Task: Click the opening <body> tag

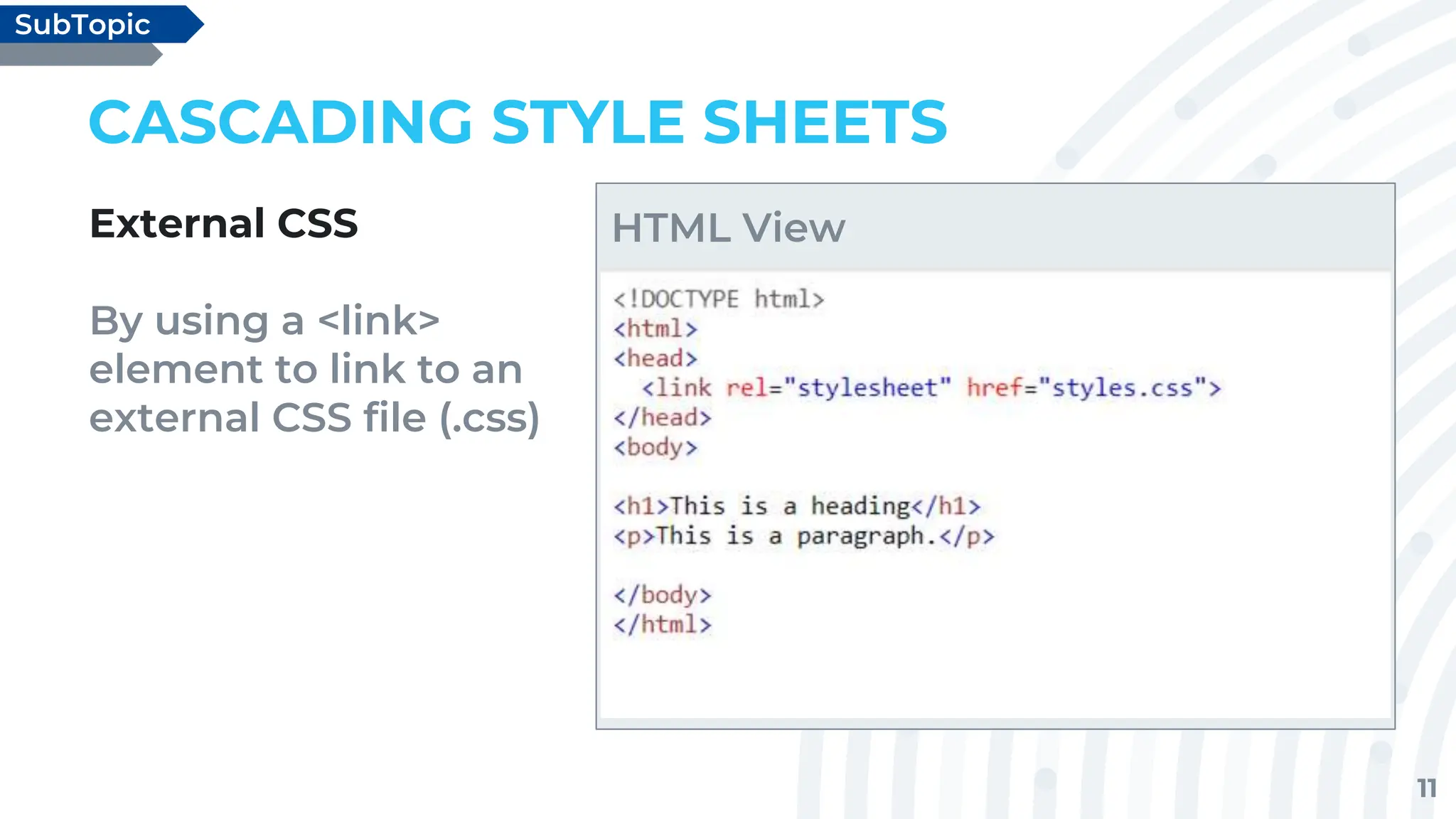Action: pos(655,447)
